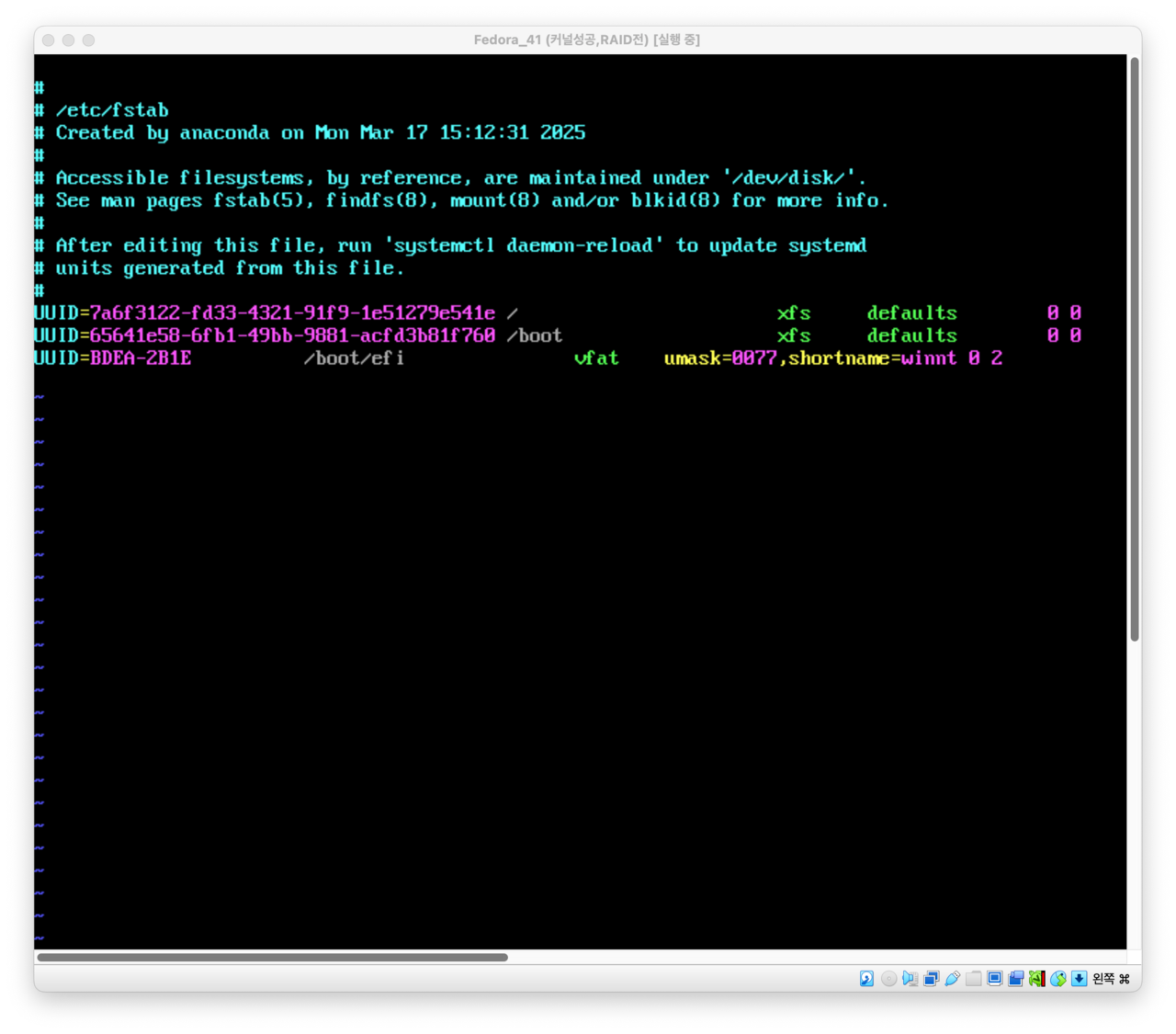Screen dimensions: 1176x1034
Task: Click the /boot mount point on second entry
Action: (x=535, y=335)
